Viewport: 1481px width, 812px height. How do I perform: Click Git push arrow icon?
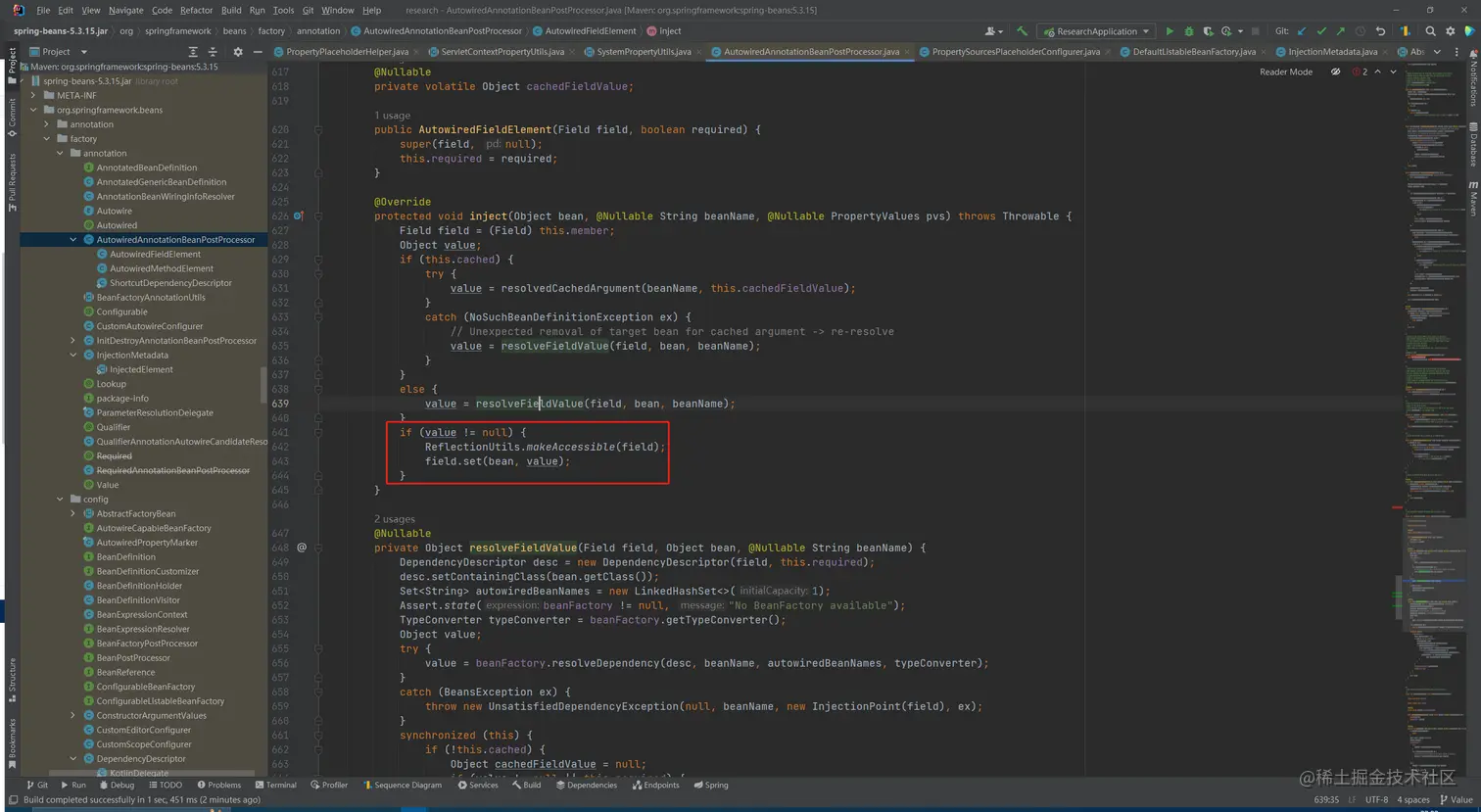pyautogui.click(x=1340, y=31)
